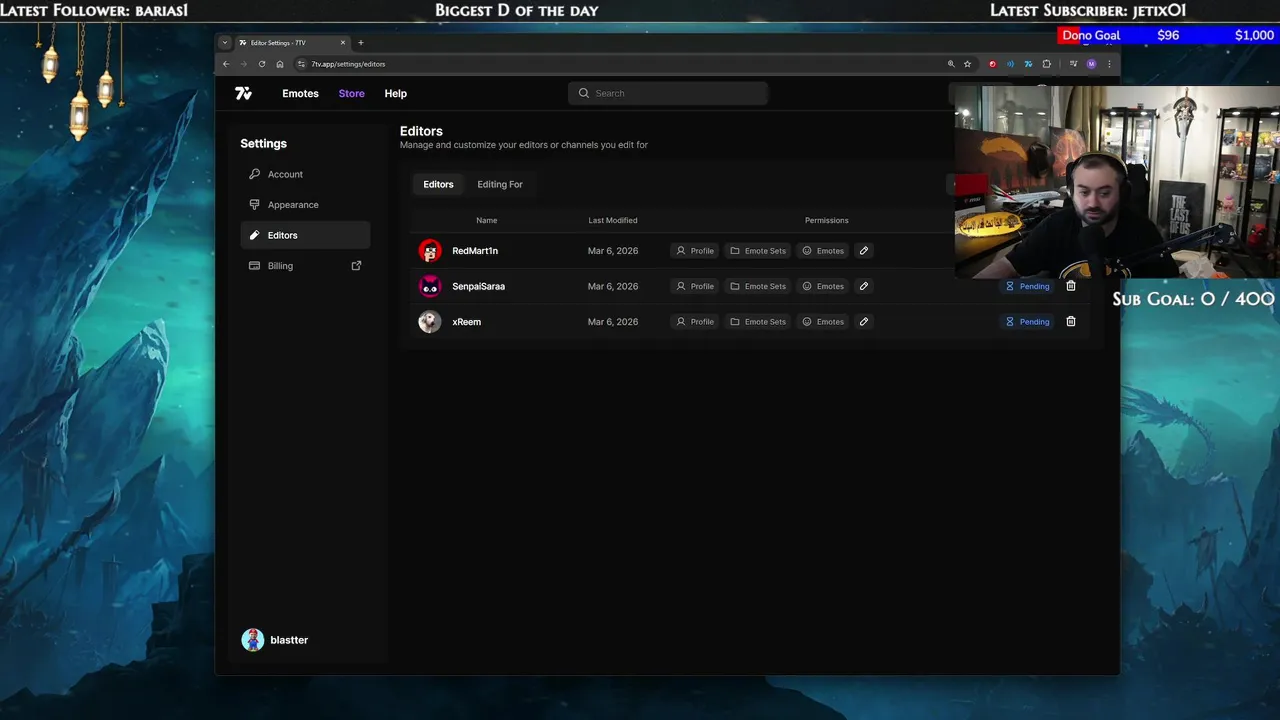
Task: Click SenpaiSaraa's Emotes permission
Action: pos(823,286)
